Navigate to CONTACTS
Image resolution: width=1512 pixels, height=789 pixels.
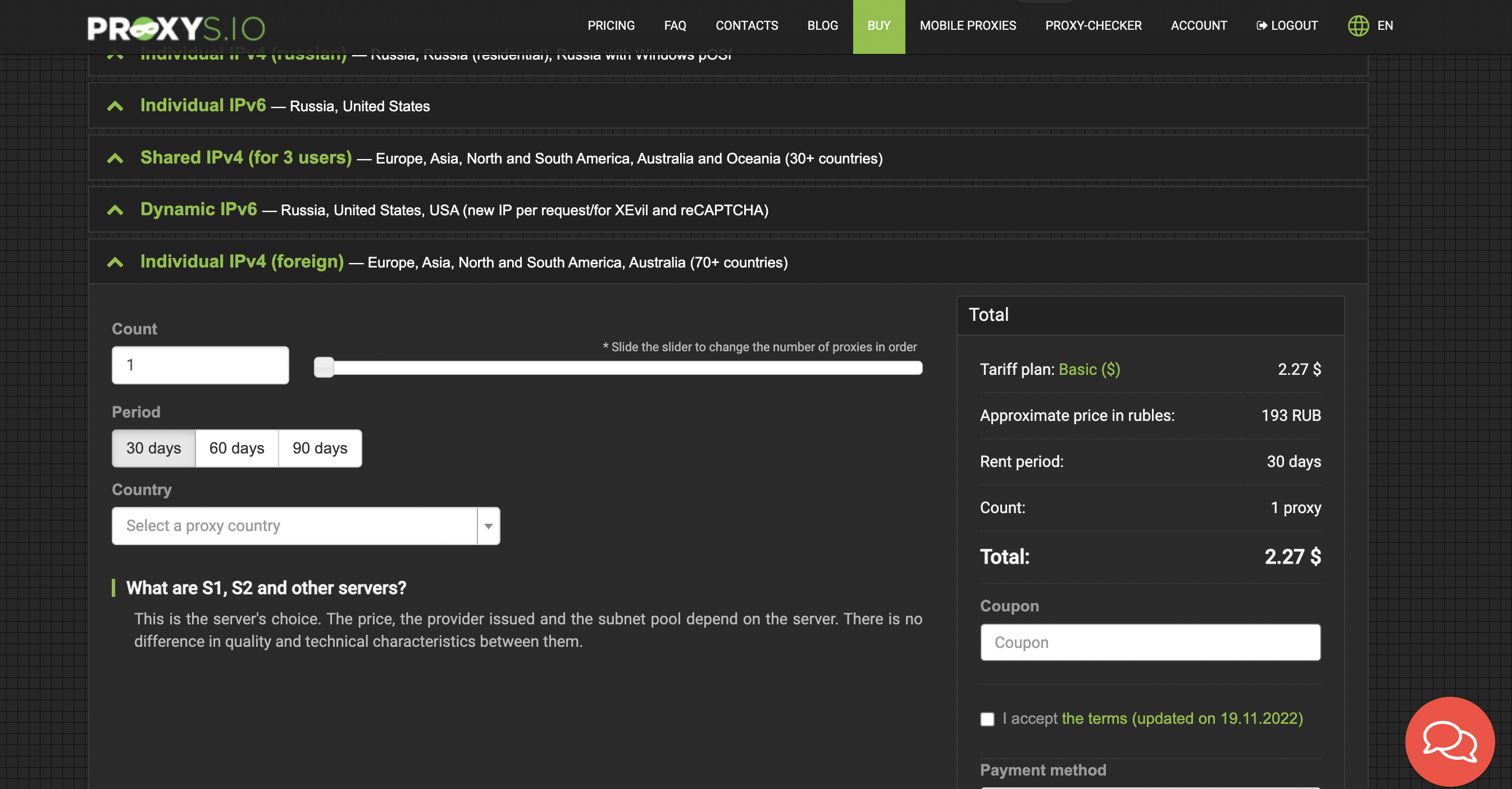(x=746, y=26)
